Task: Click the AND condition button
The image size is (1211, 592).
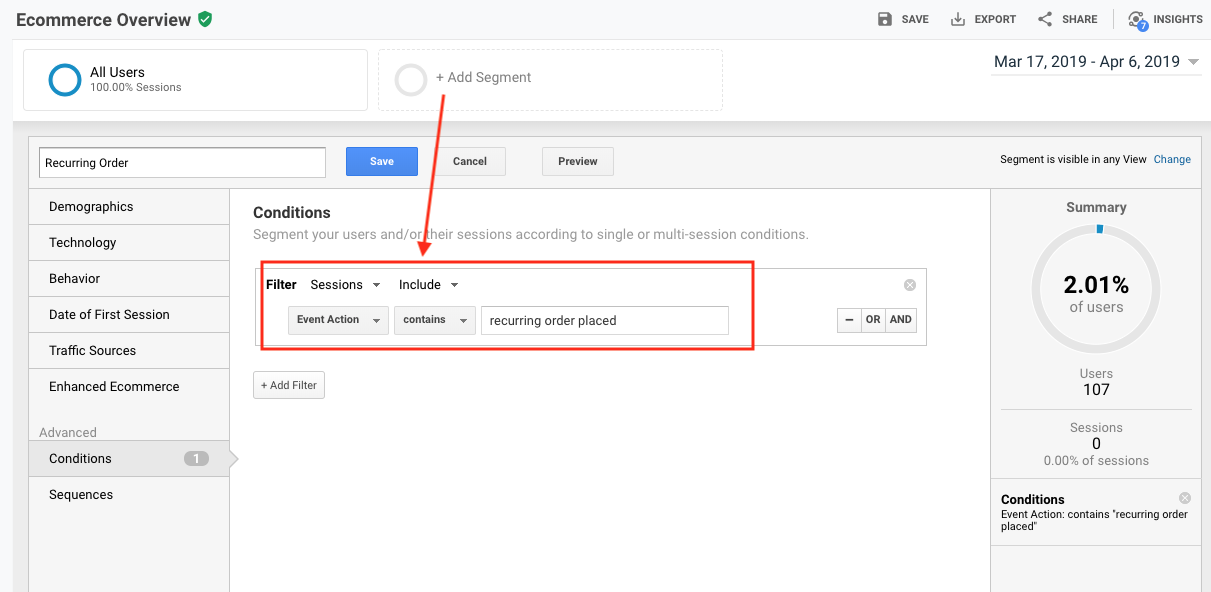Action: [901, 320]
